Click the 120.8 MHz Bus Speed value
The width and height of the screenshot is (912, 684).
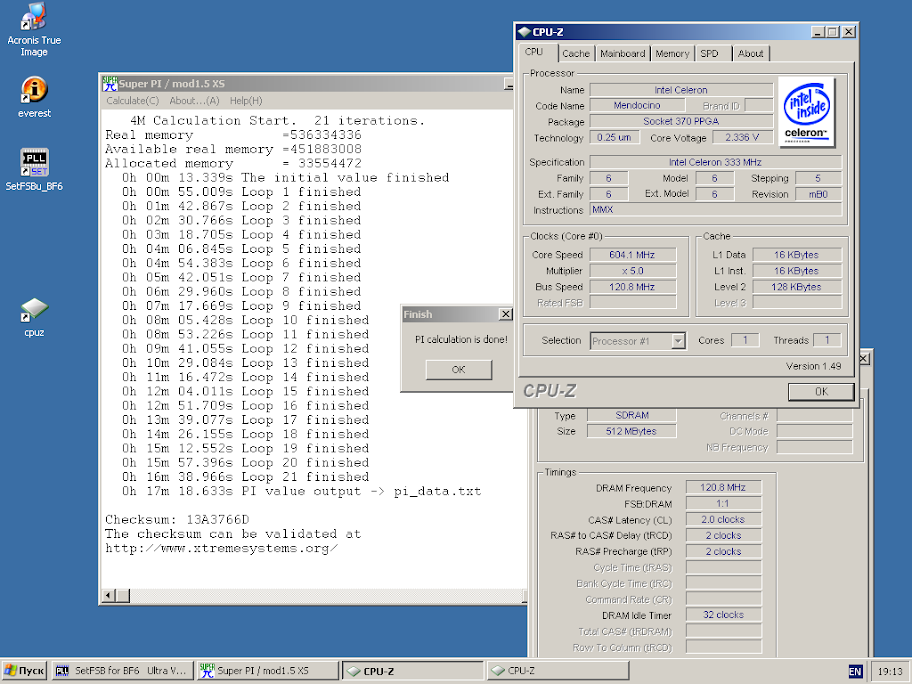[x=632, y=287]
